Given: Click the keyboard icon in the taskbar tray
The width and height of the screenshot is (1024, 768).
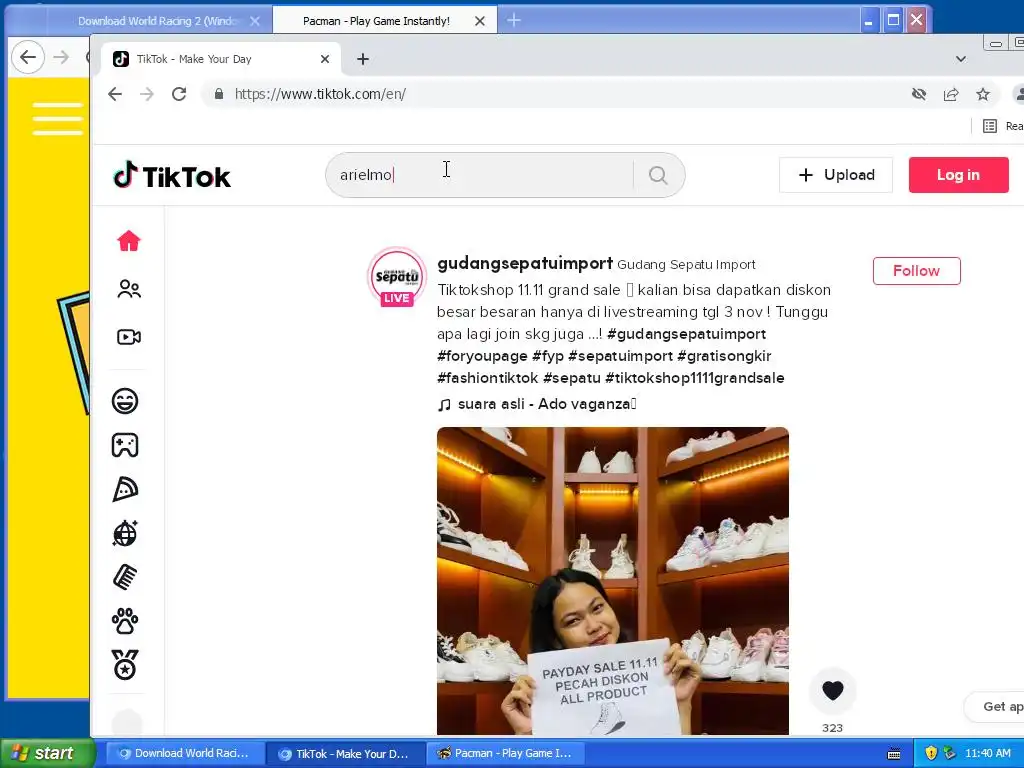Looking at the screenshot, I should pyautogui.click(x=894, y=754).
